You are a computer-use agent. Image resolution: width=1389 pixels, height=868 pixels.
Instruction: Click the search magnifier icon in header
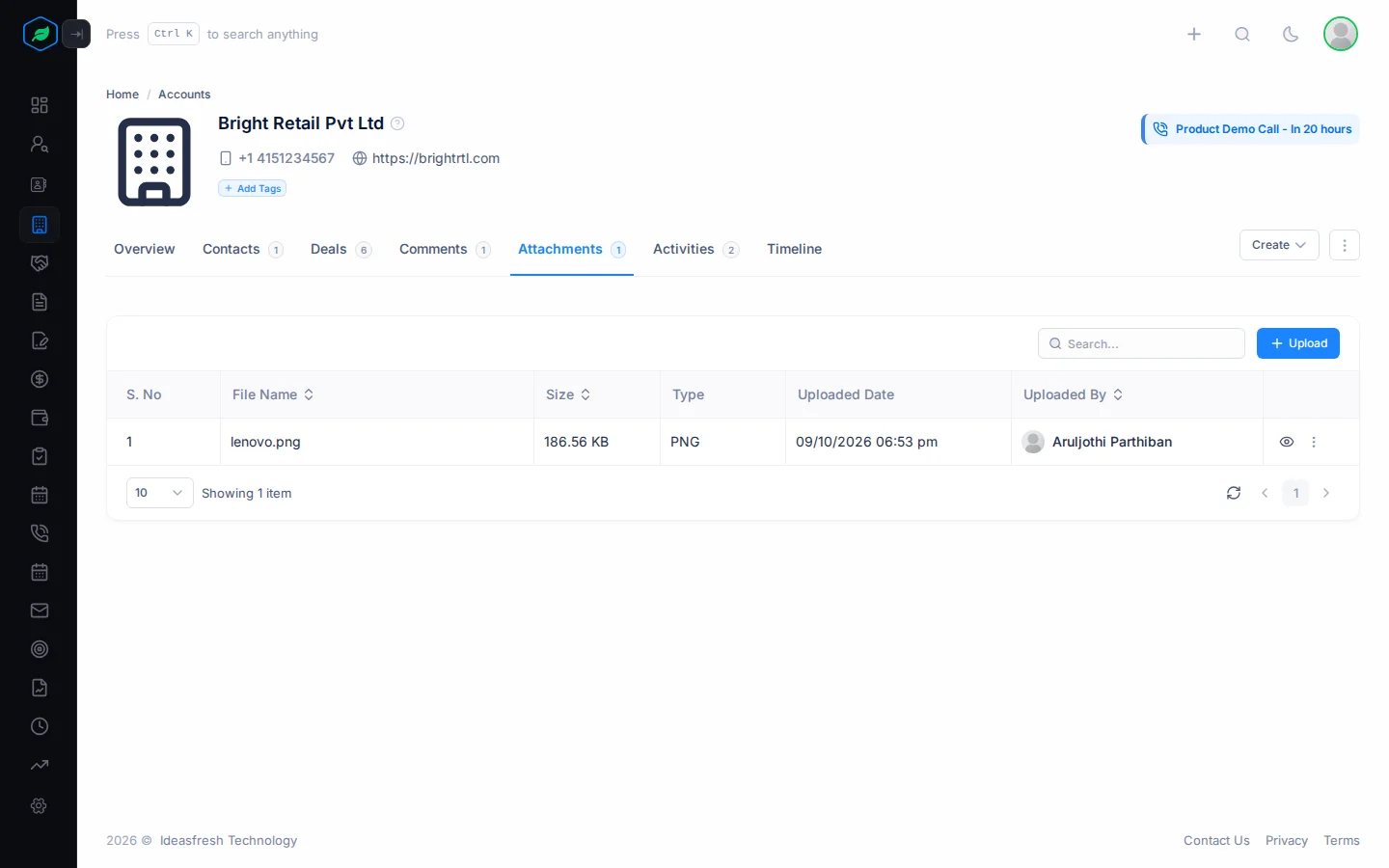pos(1242,34)
